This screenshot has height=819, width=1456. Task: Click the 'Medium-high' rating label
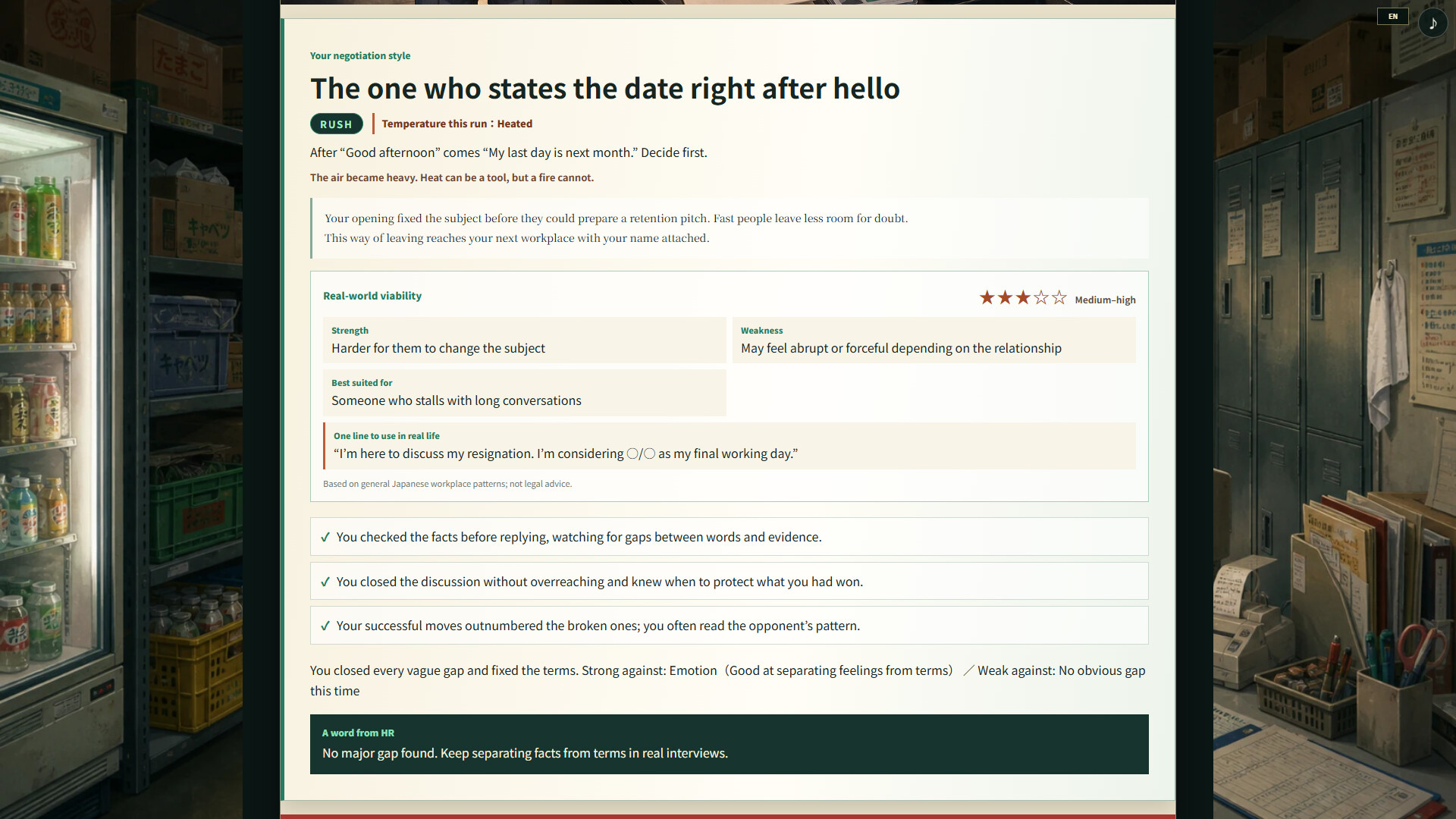[1105, 300]
